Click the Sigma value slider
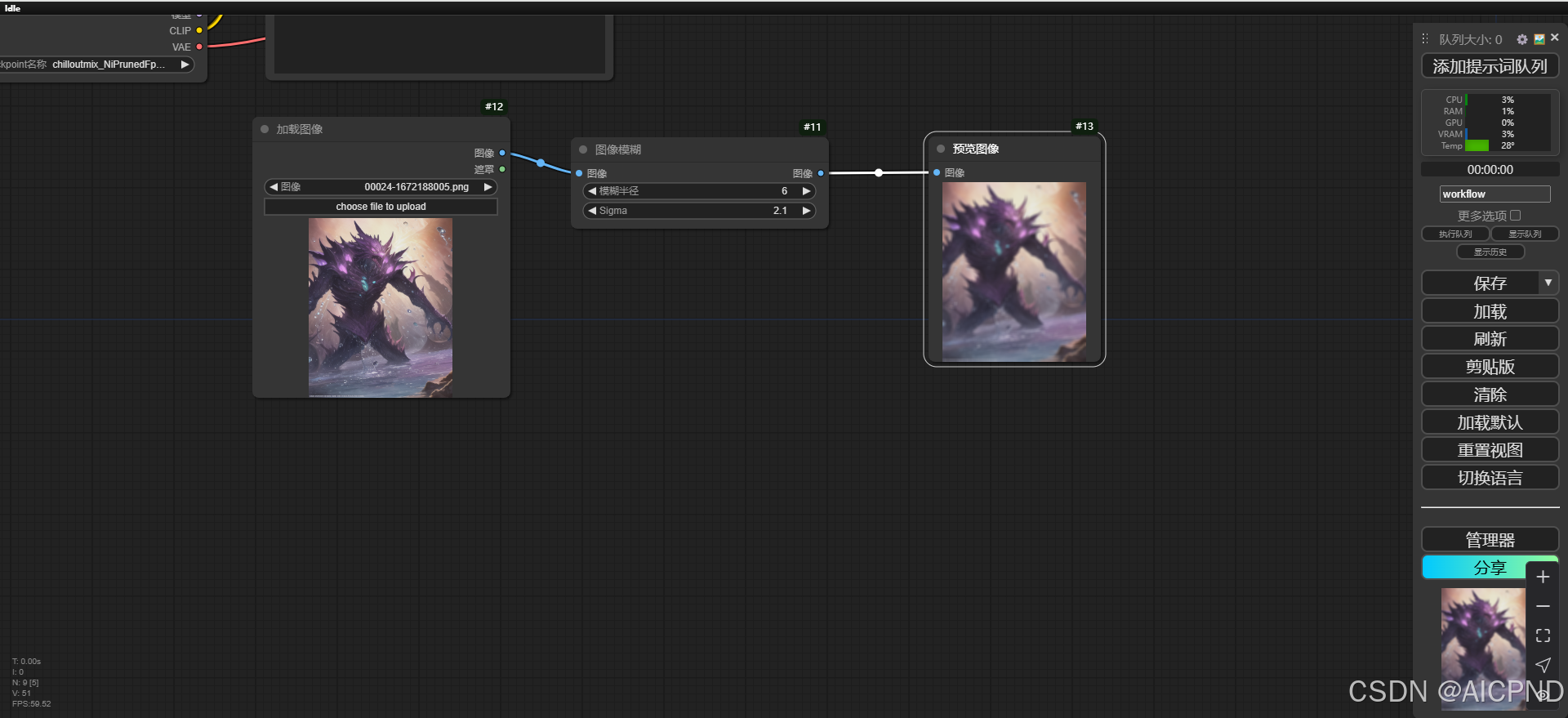The image size is (1568, 718). point(699,211)
